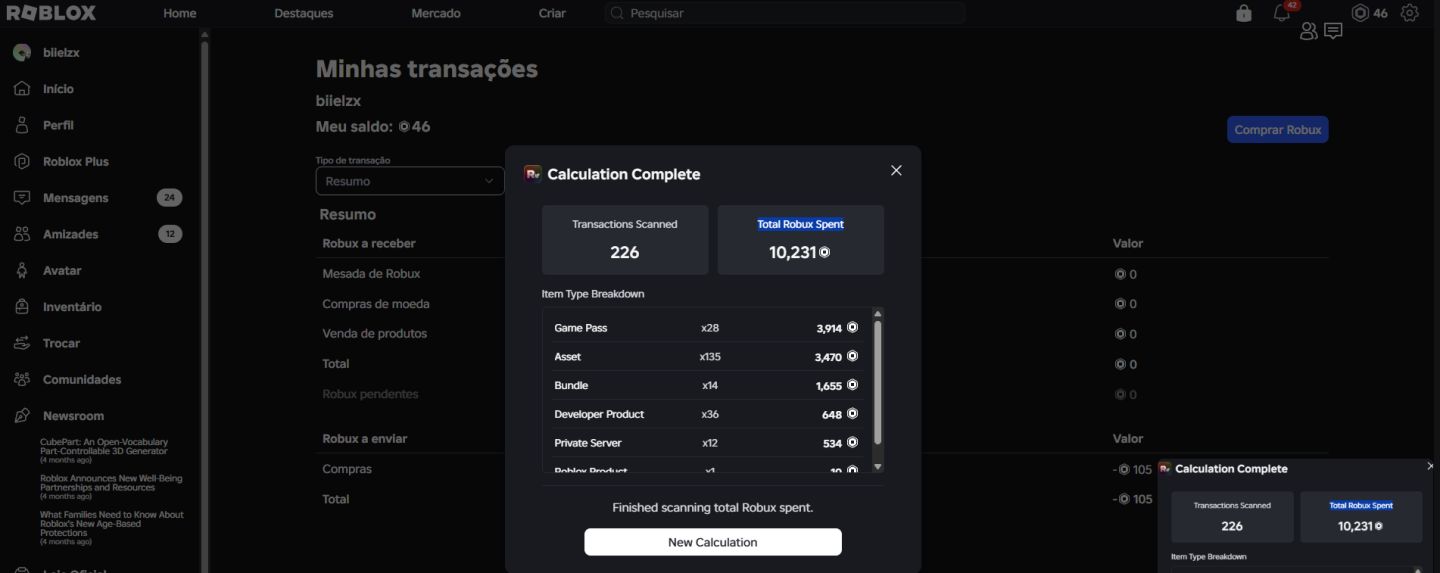Click the Compras de moeda row
Viewport: 1440px width, 573px height.
point(822,303)
